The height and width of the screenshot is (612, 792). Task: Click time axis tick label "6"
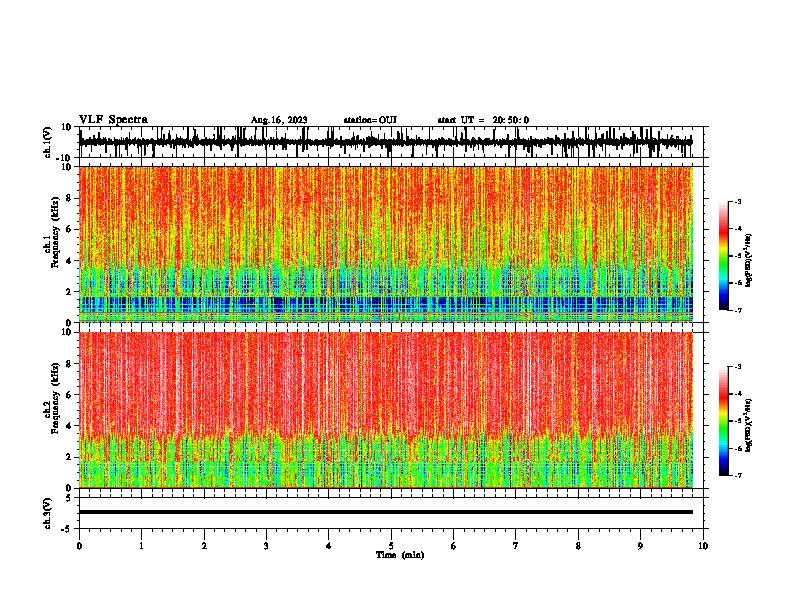pyautogui.click(x=454, y=546)
